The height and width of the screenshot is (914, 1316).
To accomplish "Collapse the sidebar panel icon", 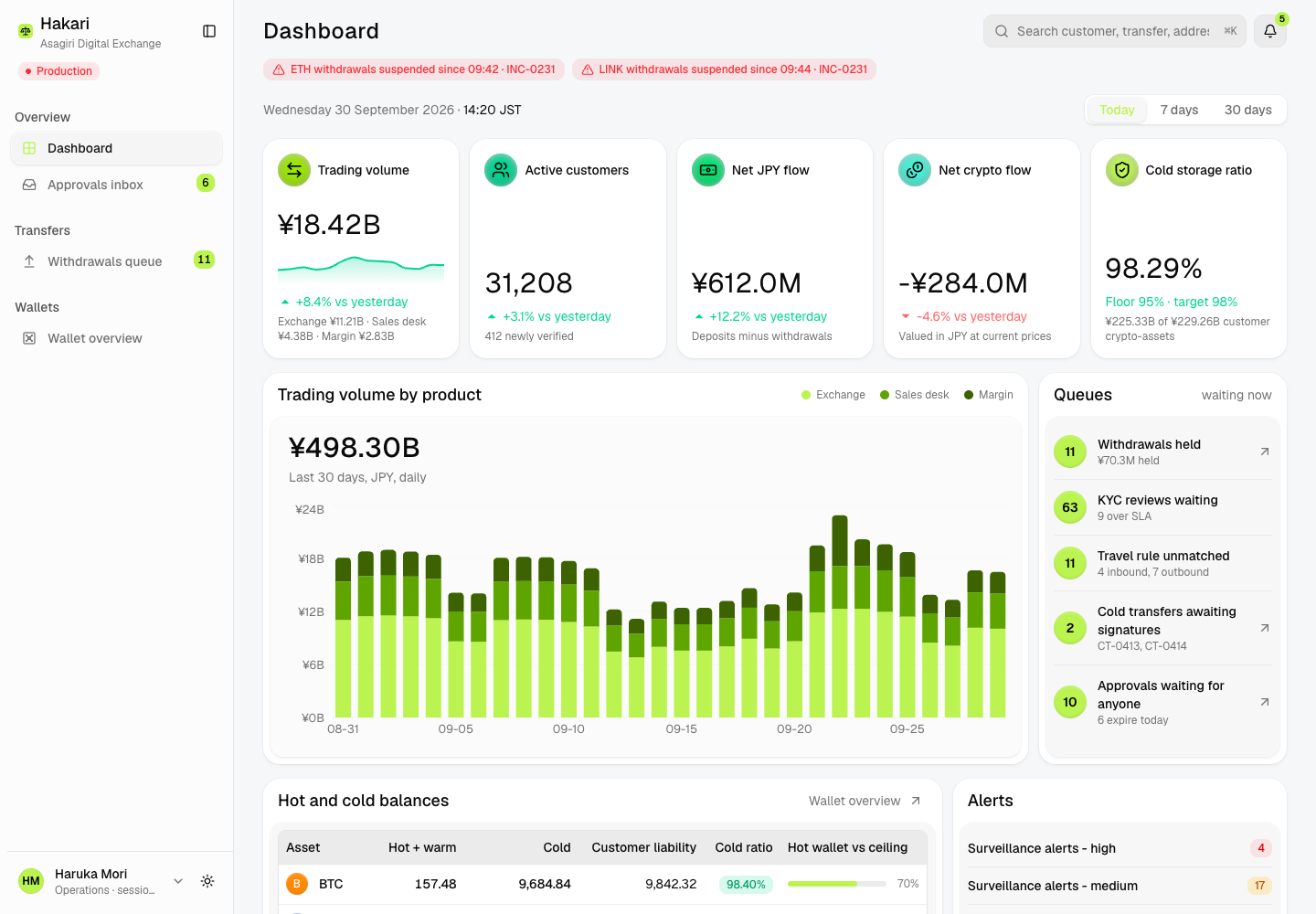I will [209, 31].
